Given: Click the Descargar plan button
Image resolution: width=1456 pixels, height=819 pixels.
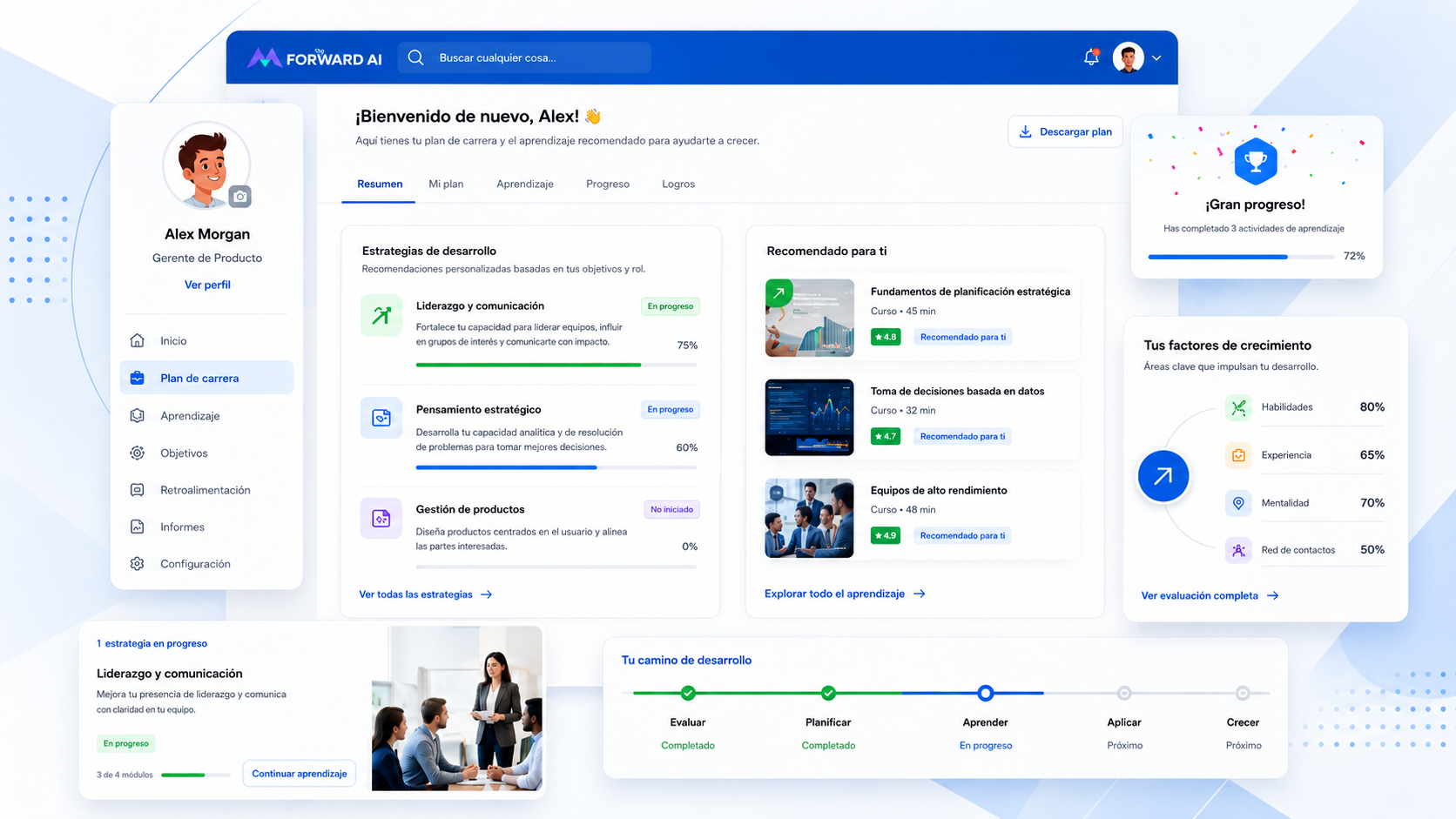Looking at the screenshot, I should tap(1066, 131).
